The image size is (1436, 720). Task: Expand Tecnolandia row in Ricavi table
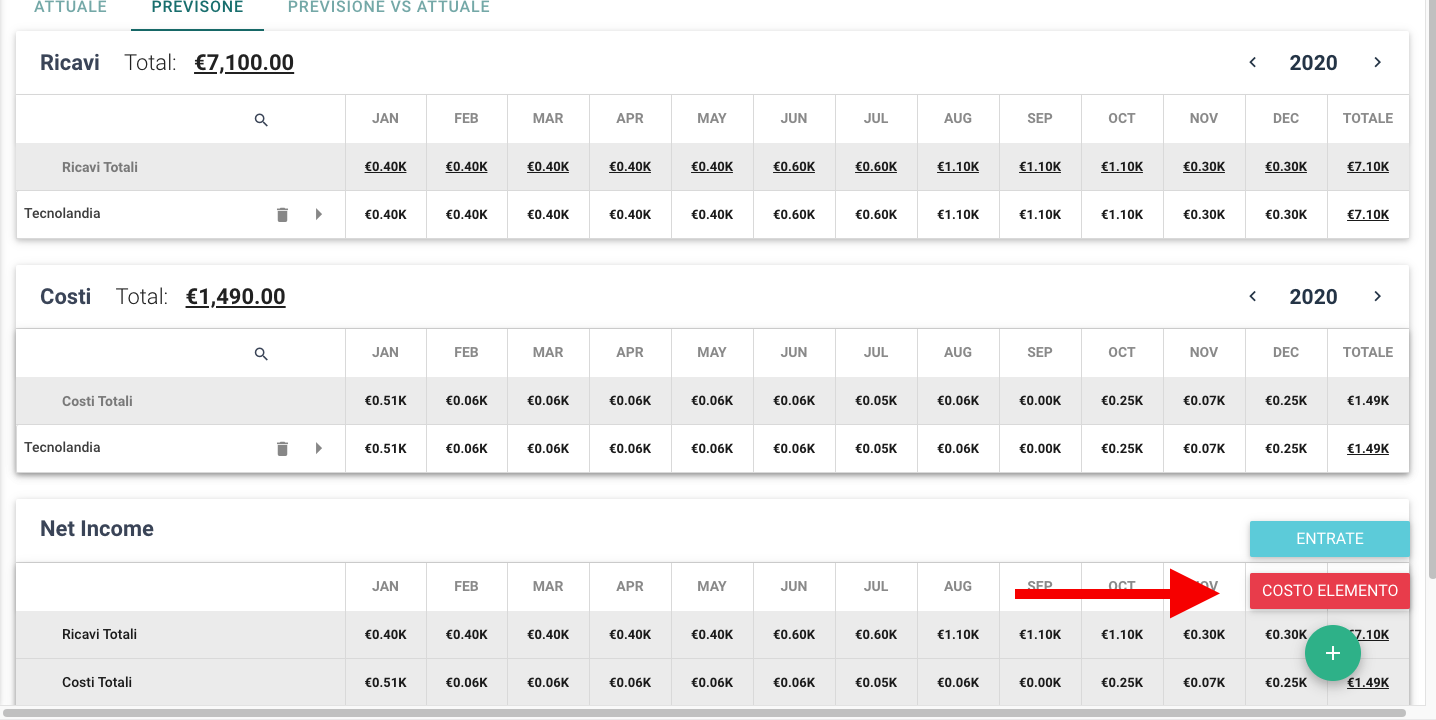(319, 214)
